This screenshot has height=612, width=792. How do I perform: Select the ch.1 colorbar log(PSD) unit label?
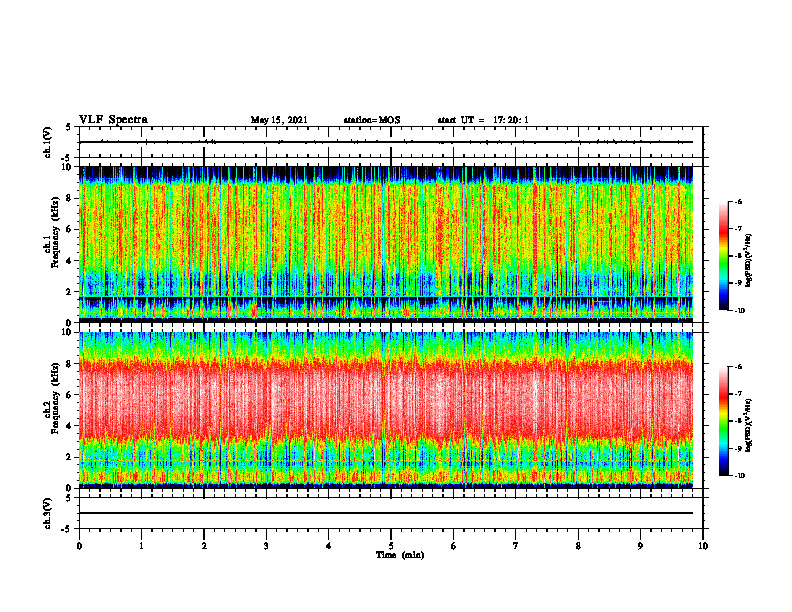tap(749, 261)
